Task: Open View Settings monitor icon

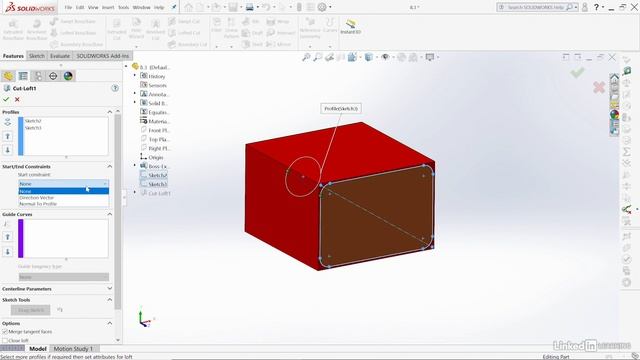Action: [x=430, y=57]
